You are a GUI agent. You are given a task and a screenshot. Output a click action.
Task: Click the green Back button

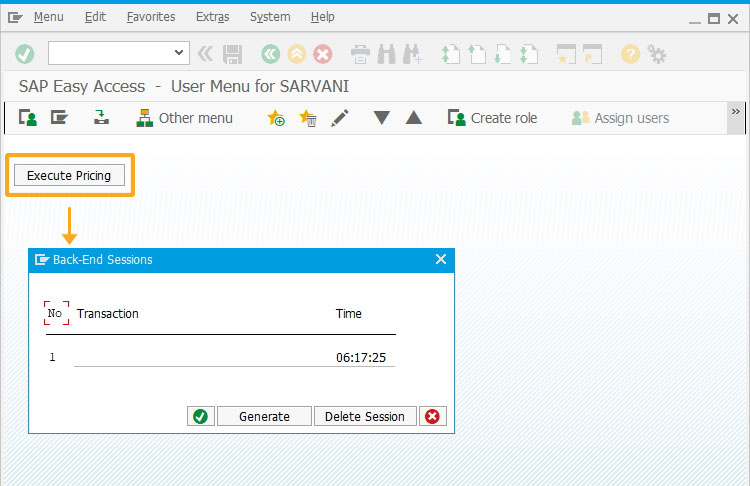click(x=270, y=54)
